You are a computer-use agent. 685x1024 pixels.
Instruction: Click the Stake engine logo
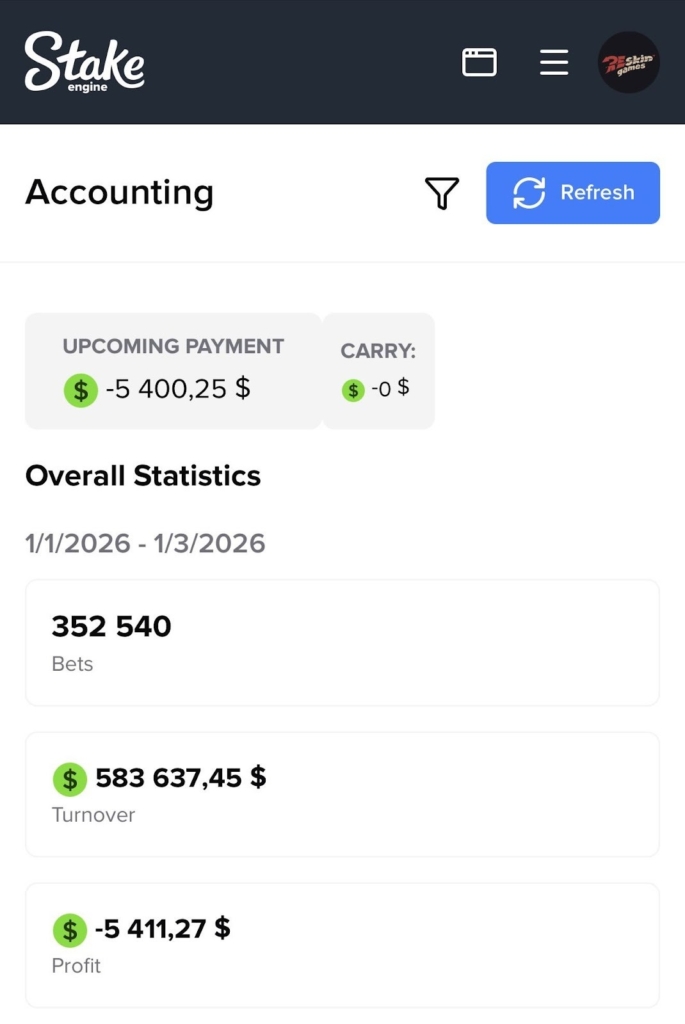[x=85, y=62]
